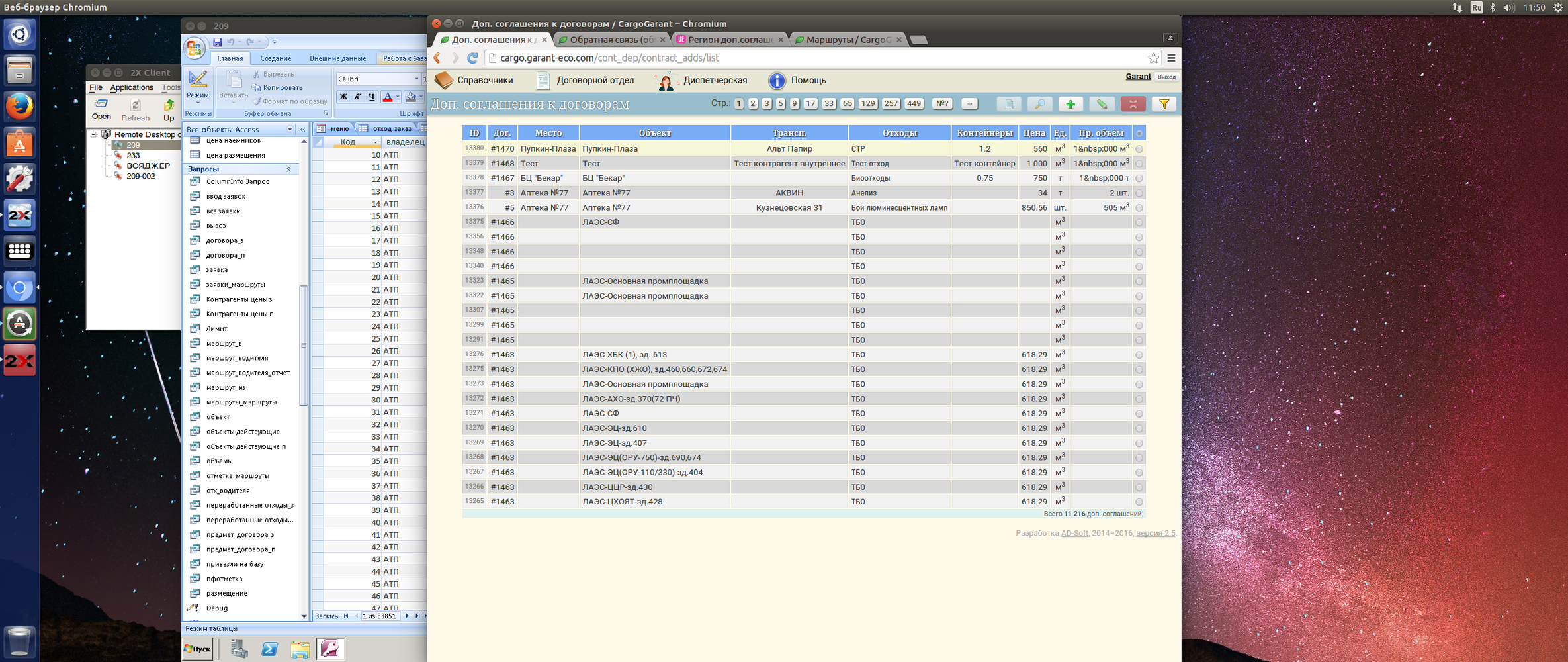
Task: Click the next page arrow button
Action: pos(969,103)
